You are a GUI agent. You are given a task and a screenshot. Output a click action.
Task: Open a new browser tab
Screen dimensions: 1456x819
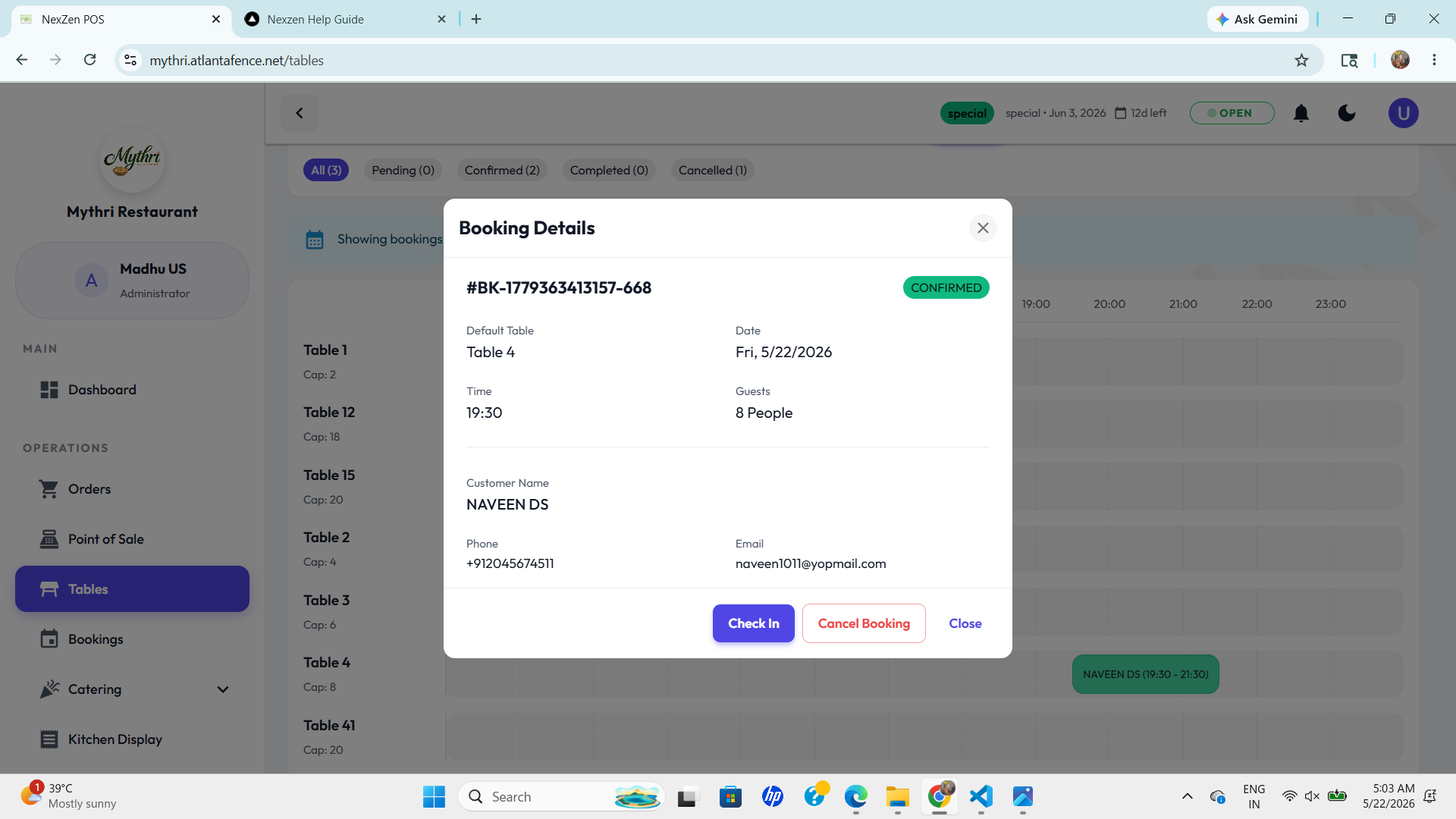pyautogui.click(x=476, y=19)
